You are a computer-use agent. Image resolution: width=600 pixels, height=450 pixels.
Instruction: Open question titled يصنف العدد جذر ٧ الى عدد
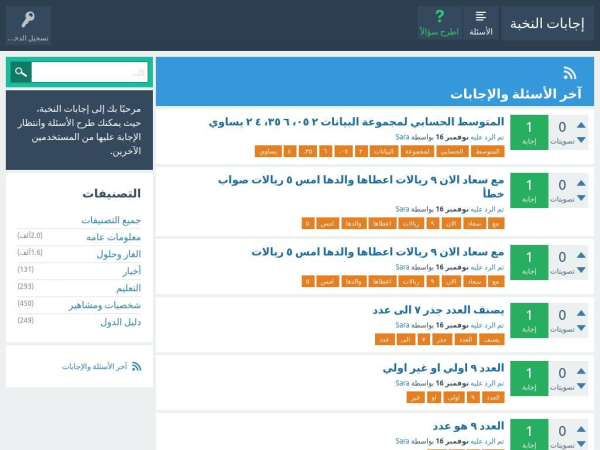tap(438, 310)
